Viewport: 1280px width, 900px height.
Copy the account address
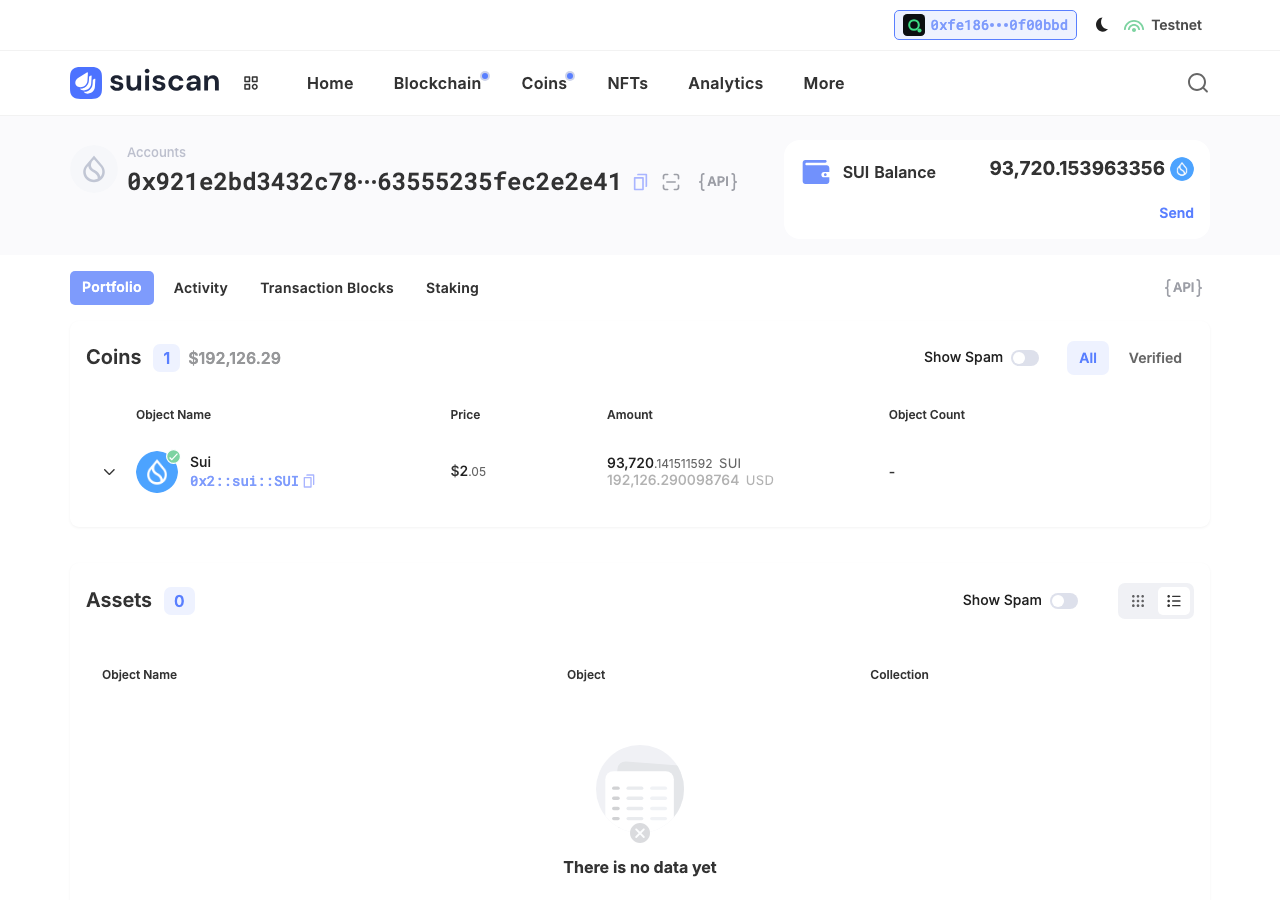[640, 182]
